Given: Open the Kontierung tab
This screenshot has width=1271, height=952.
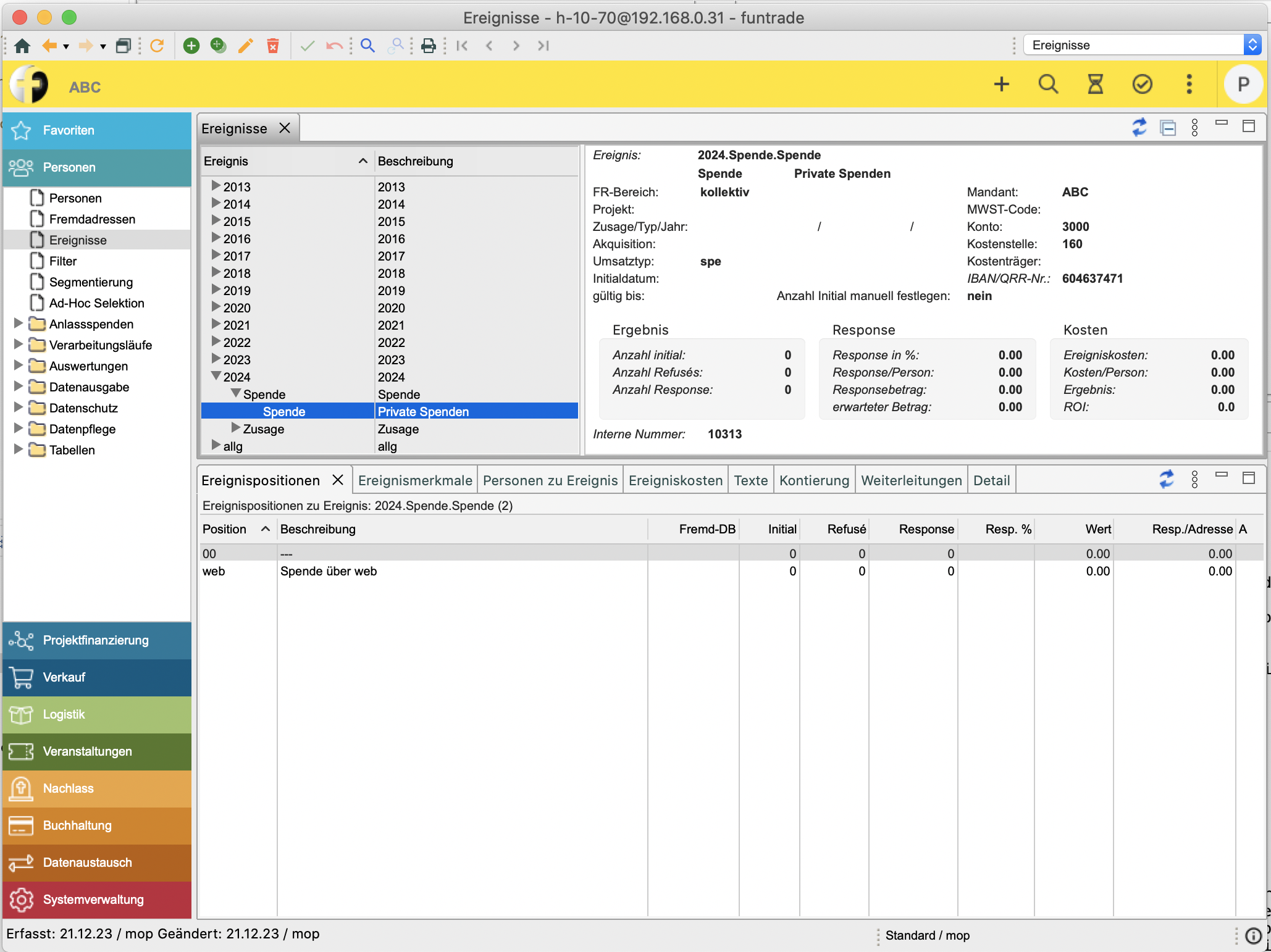Looking at the screenshot, I should click(x=814, y=480).
